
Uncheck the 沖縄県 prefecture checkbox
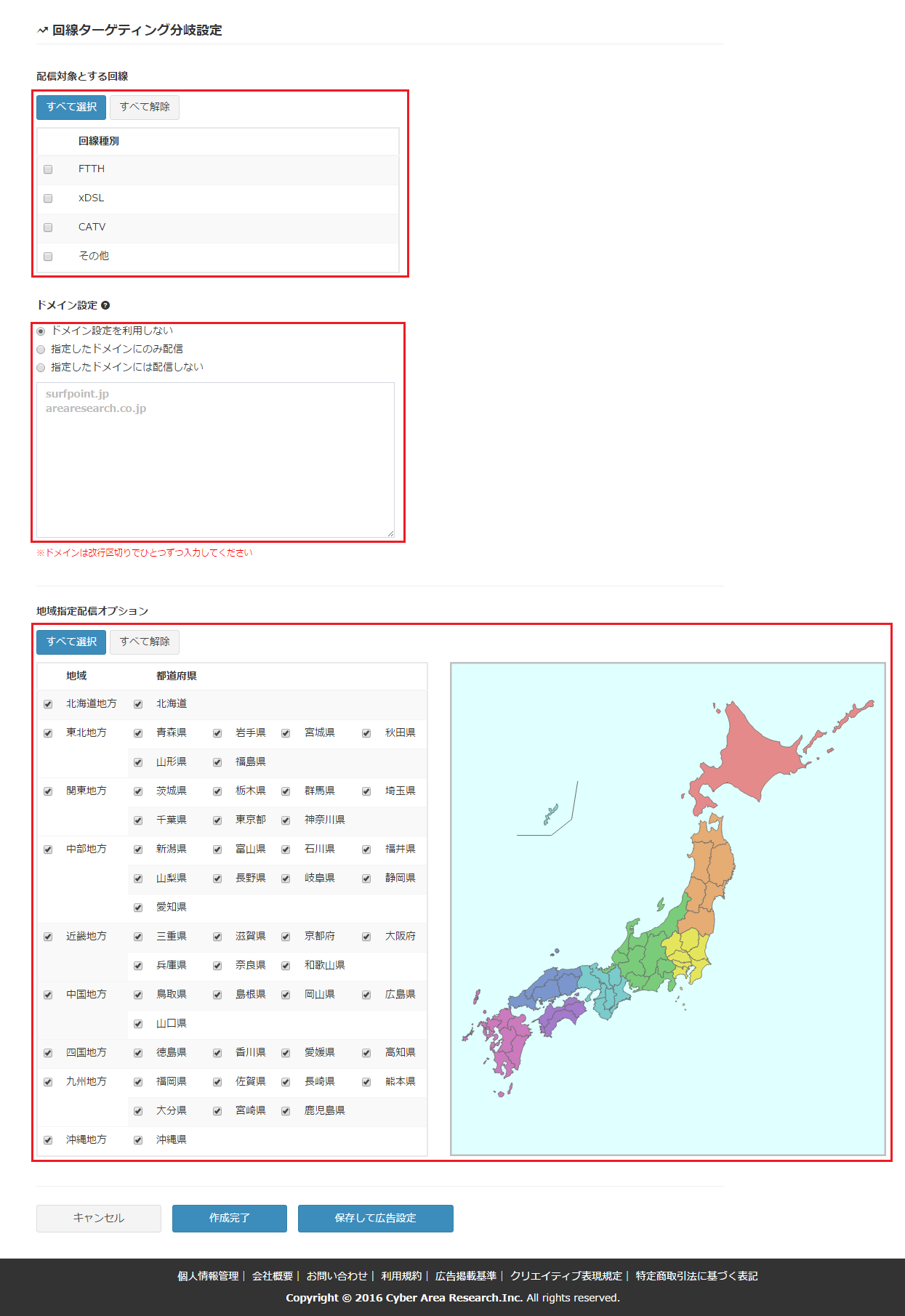tap(138, 1140)
